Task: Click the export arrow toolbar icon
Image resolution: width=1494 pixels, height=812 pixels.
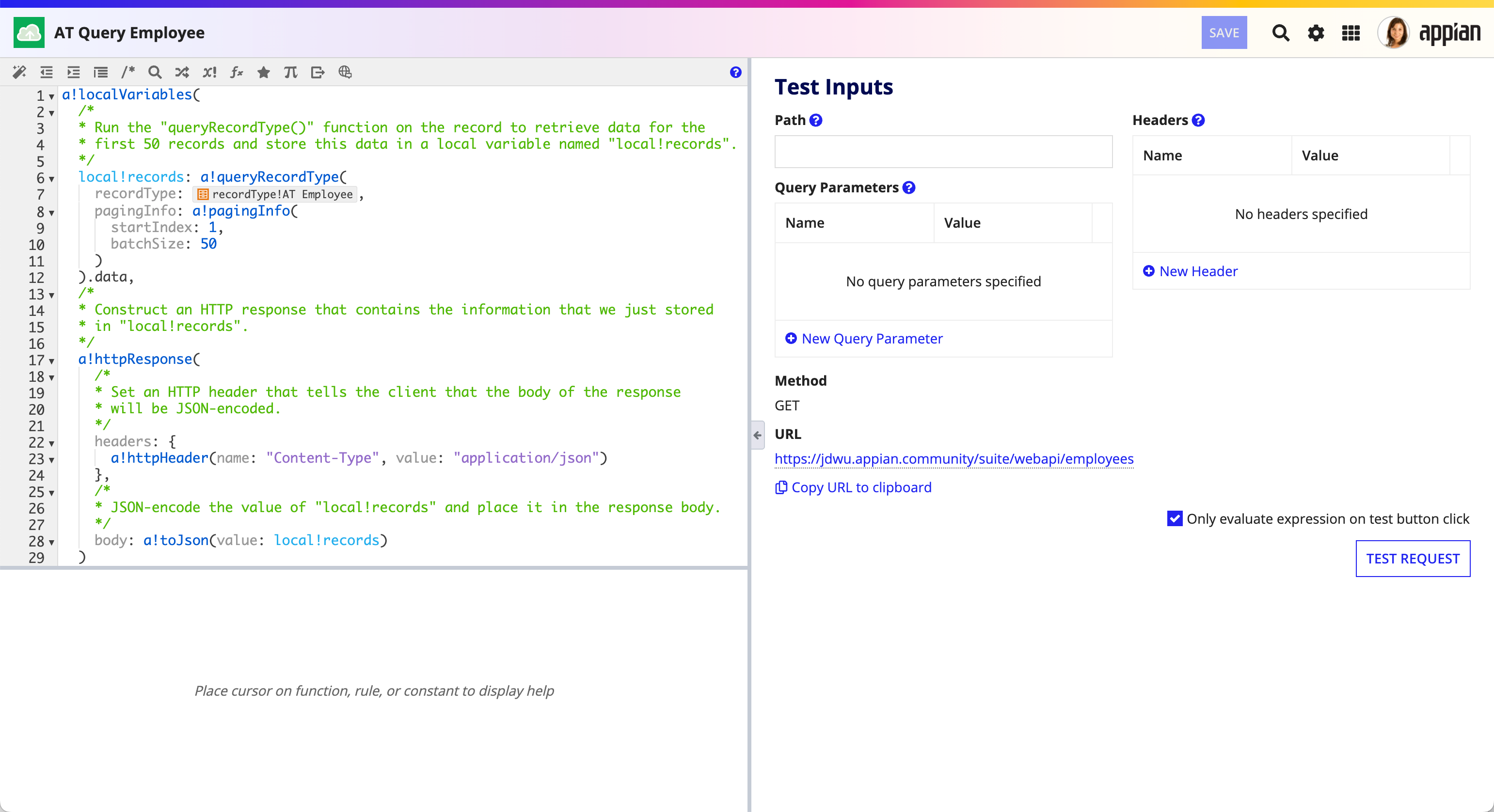Action: [x=318, y=72]
